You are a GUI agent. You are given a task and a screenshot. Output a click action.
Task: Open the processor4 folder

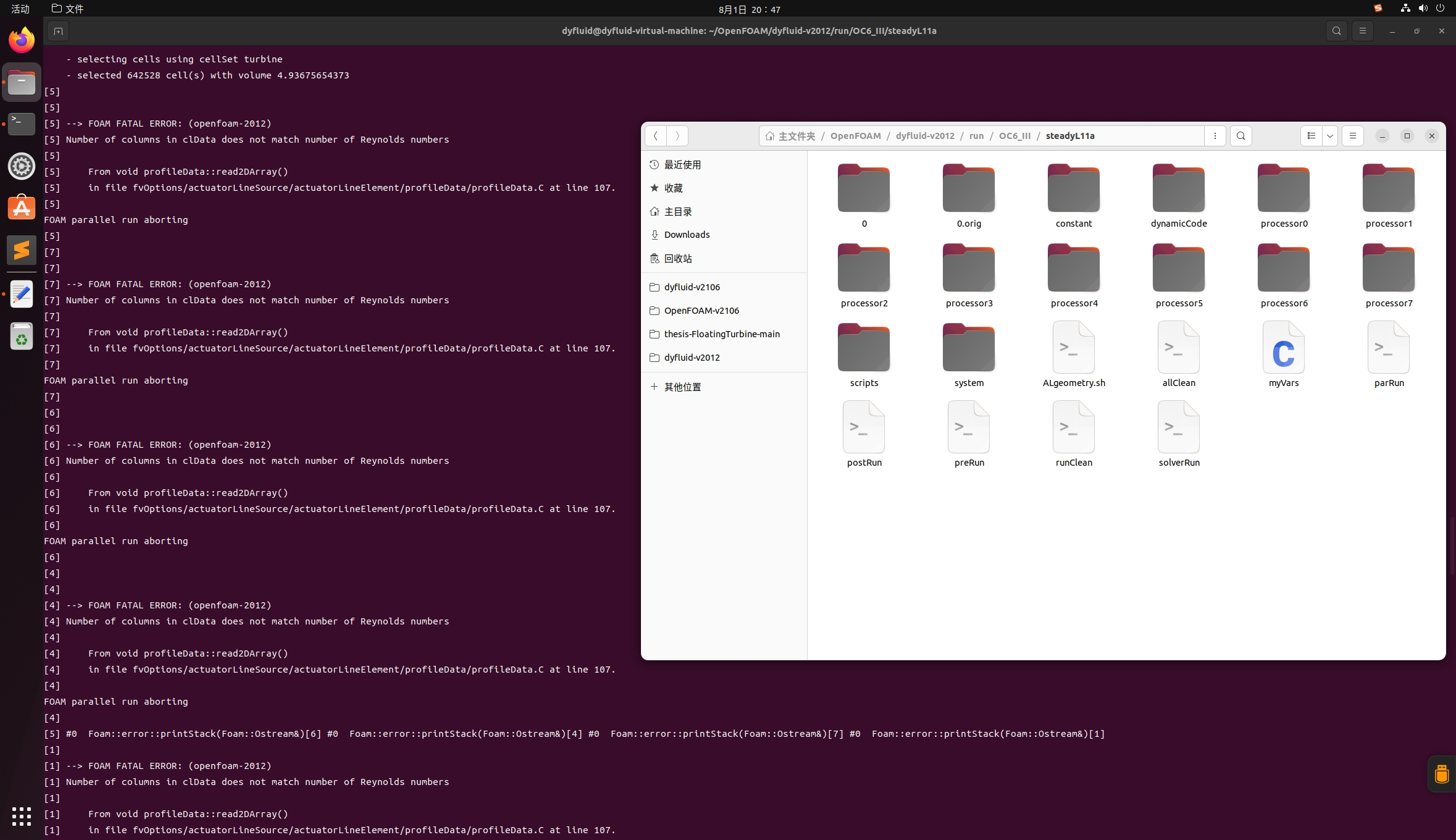pyautogui.click(x=1074, y=275)
